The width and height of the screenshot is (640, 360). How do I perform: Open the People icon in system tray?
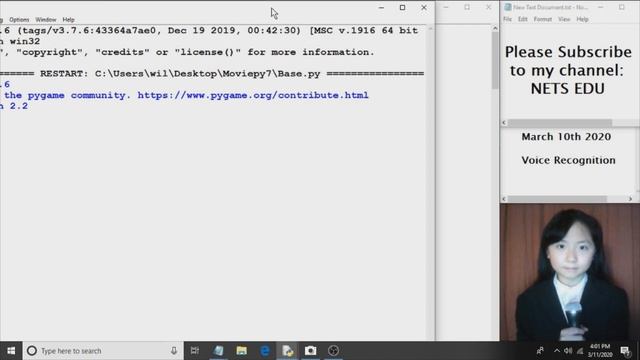[540, 351]
